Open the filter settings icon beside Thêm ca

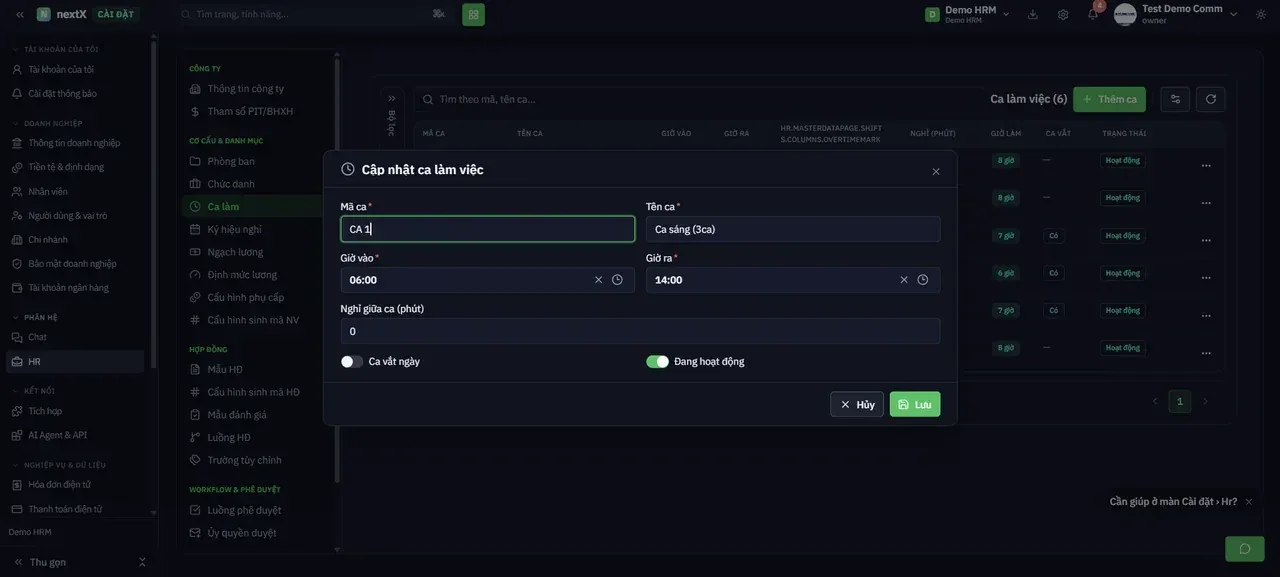coord(1175,99)
